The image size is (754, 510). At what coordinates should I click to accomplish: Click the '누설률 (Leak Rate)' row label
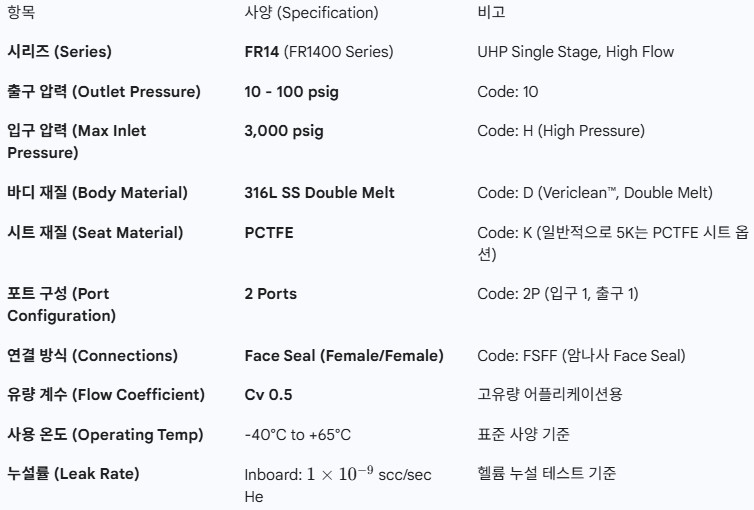pyautogui.click(x=73, y=474)
